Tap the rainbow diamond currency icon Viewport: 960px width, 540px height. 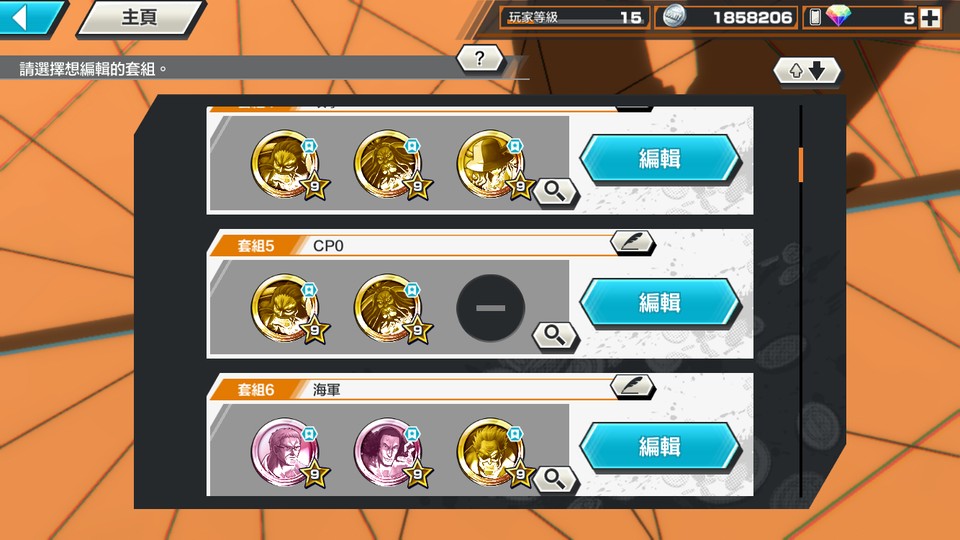[838, 17]
